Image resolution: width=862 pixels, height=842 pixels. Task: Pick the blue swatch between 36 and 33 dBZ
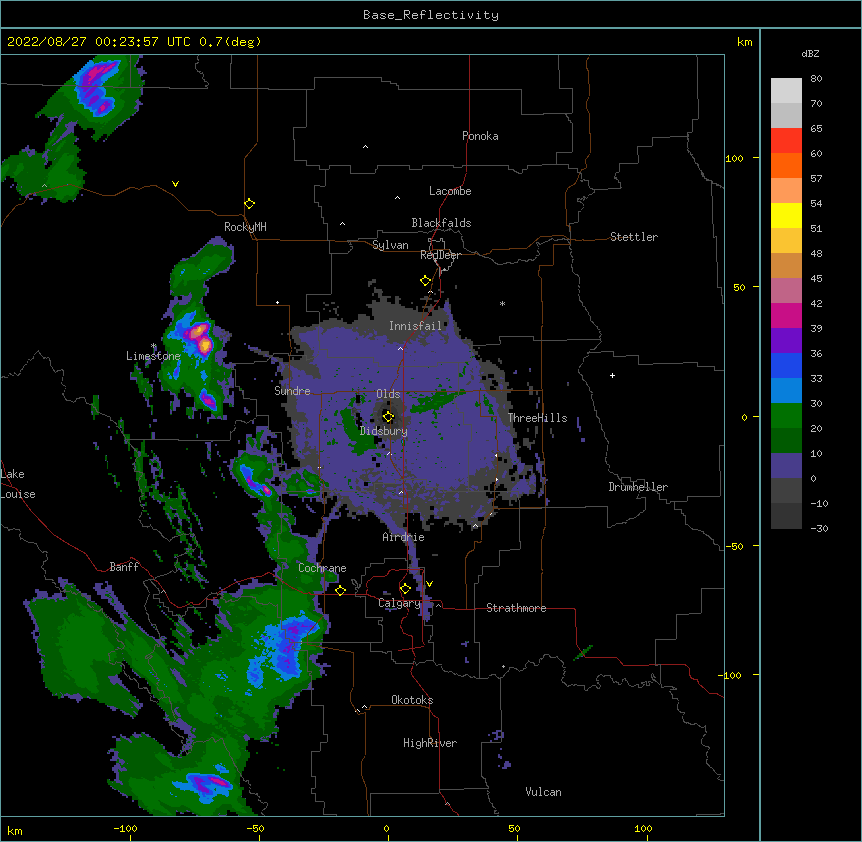pyautogui.click(x=786, y=365)
